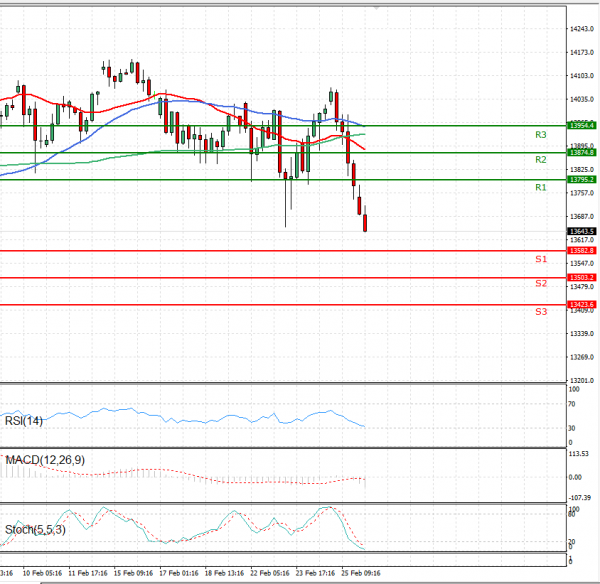This screenshot has width=600, height=584.
Task: Click the 13479.0 price axis value
Action: (582, 287)
